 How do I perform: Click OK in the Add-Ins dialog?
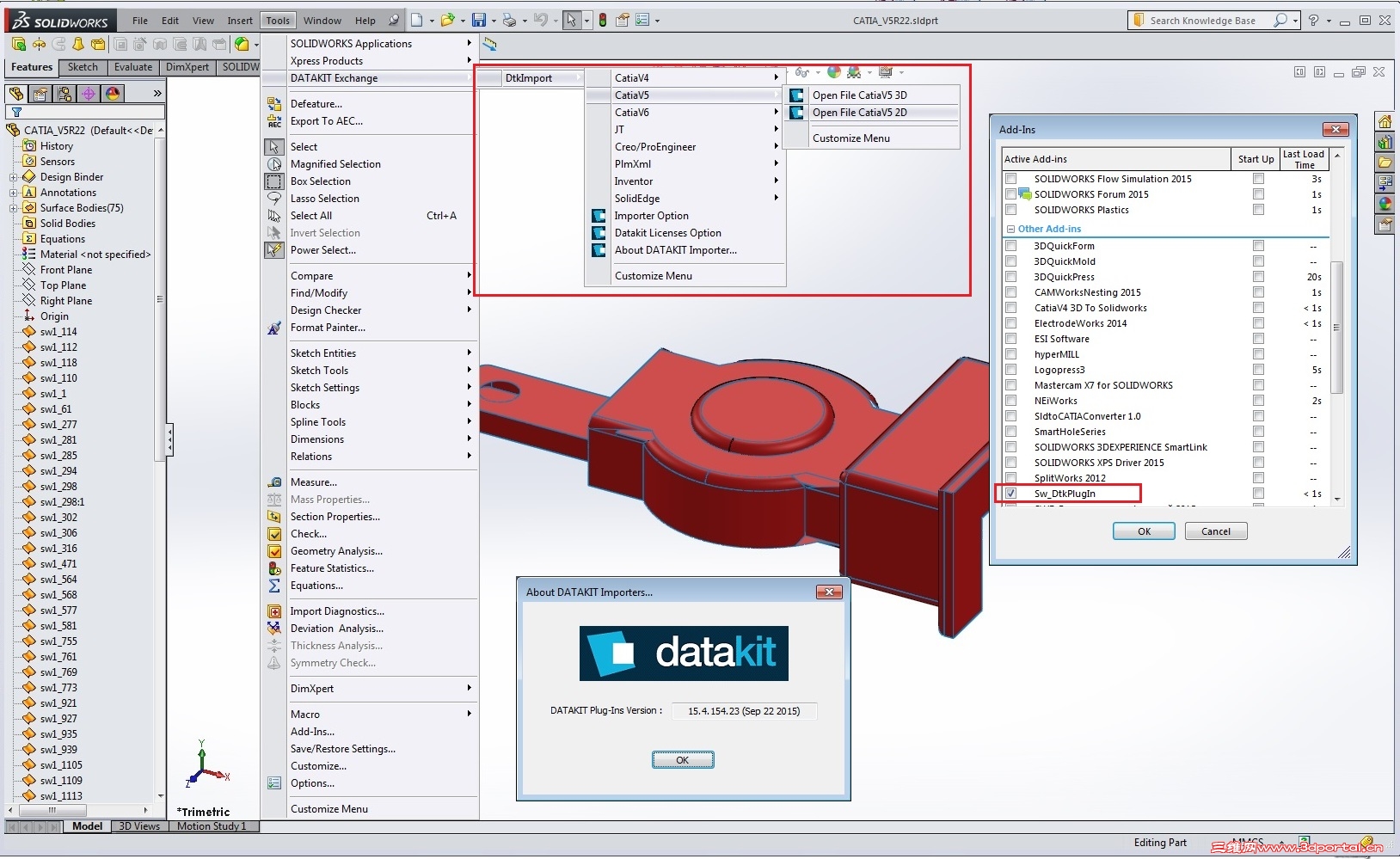tap(1144, 531)
